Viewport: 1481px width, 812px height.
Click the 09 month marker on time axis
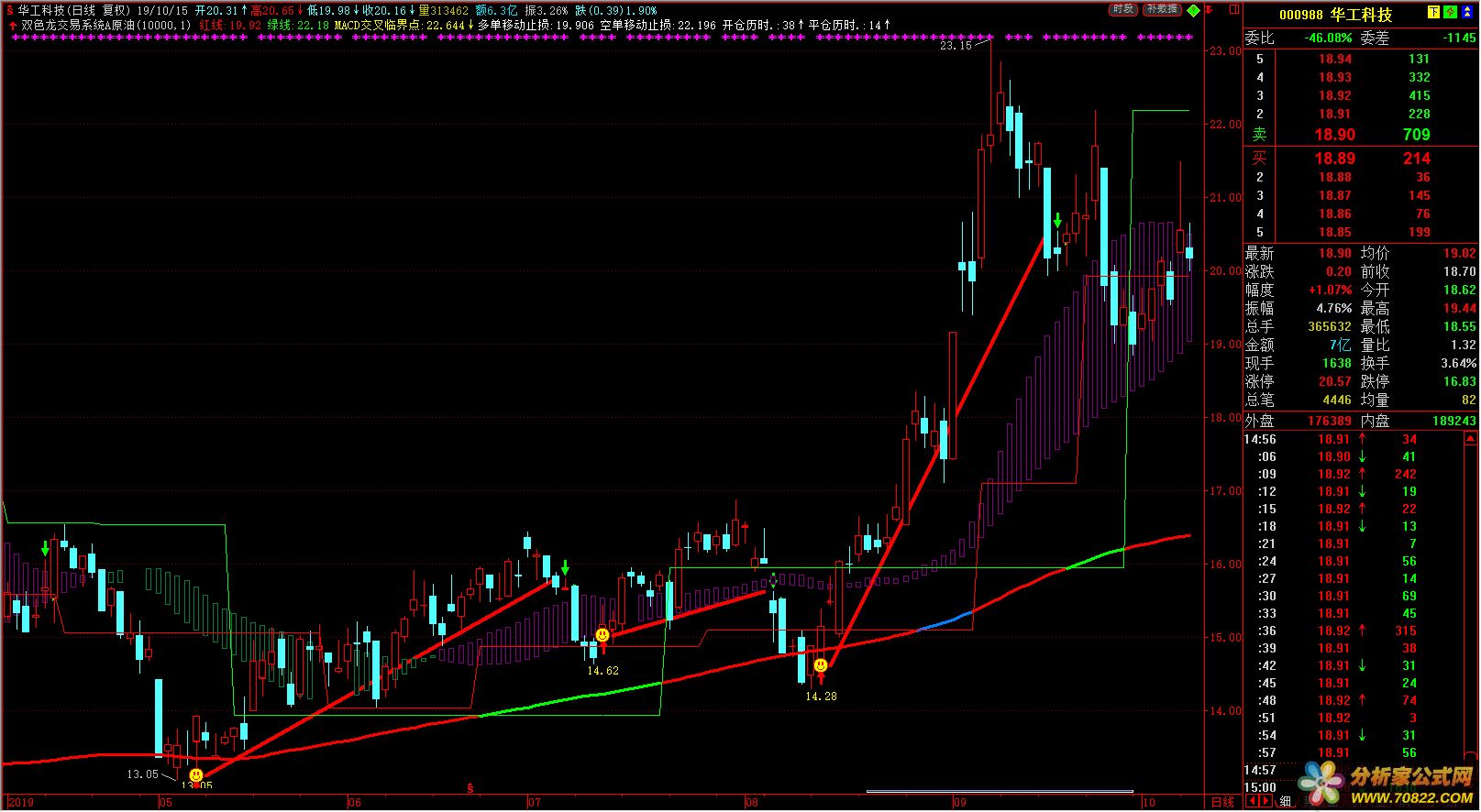pos(959,802)
